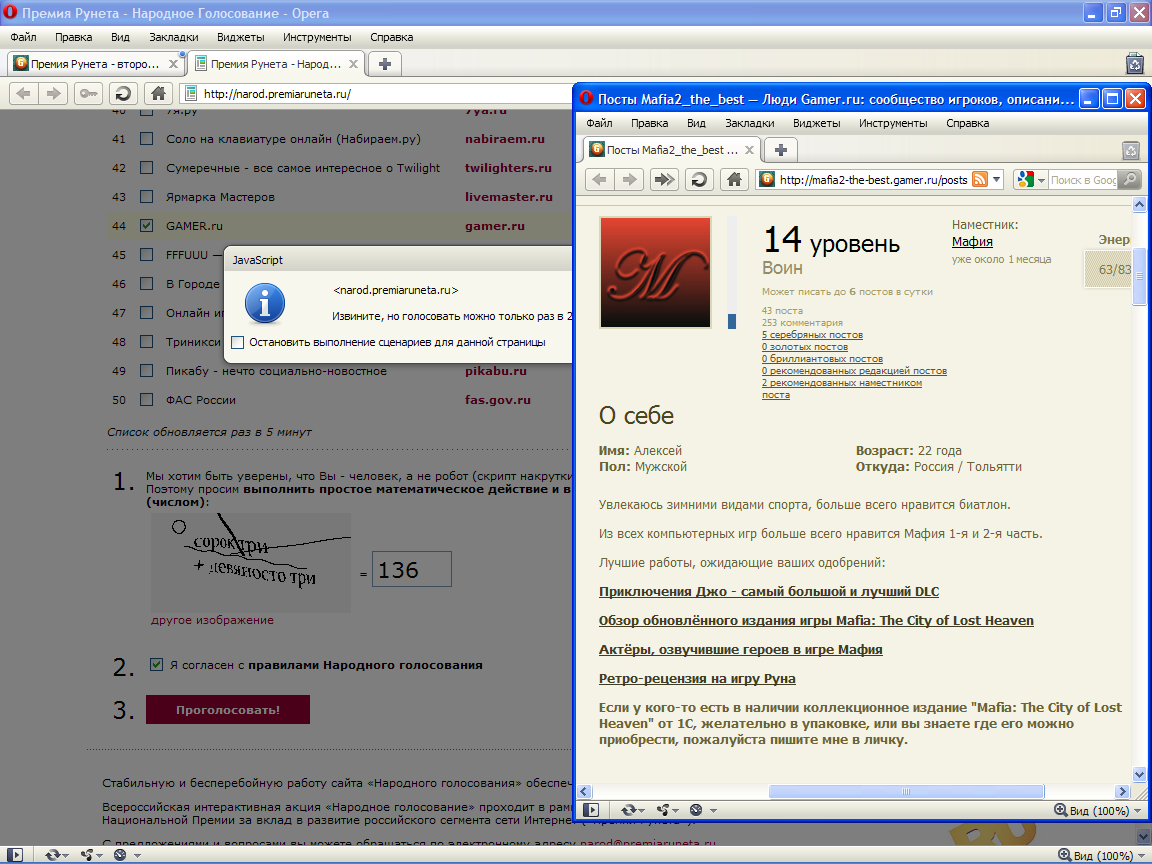Image resolution: width=1152 pixels, height=864 pixels.
Task: Open new tab in Премия Рунета window
Action: pos(384,64)
